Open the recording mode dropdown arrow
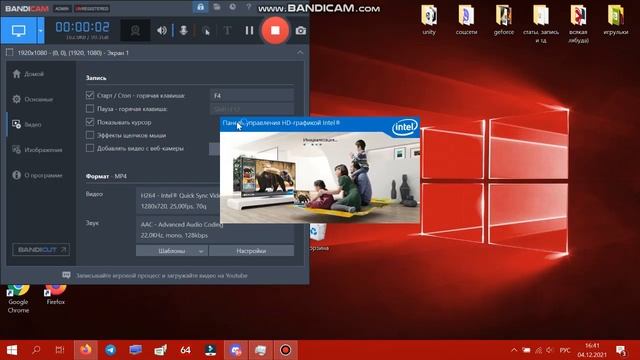 pos(40,31)
